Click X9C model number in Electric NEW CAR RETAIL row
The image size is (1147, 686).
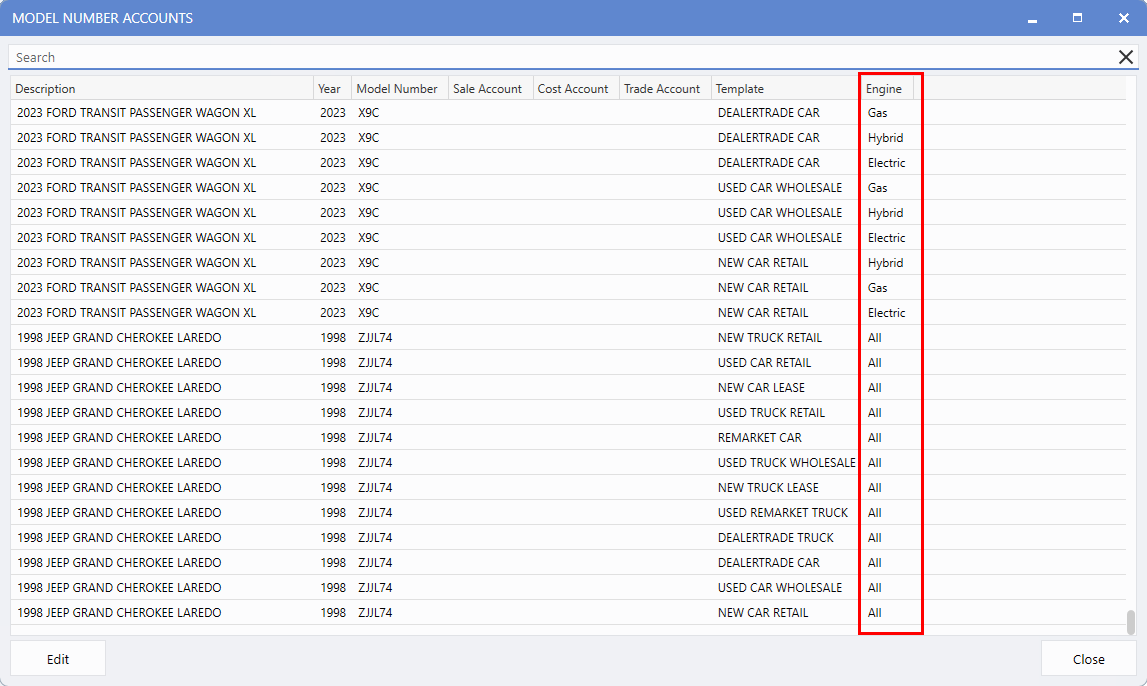pyautogui.click(x=369, y=313)
